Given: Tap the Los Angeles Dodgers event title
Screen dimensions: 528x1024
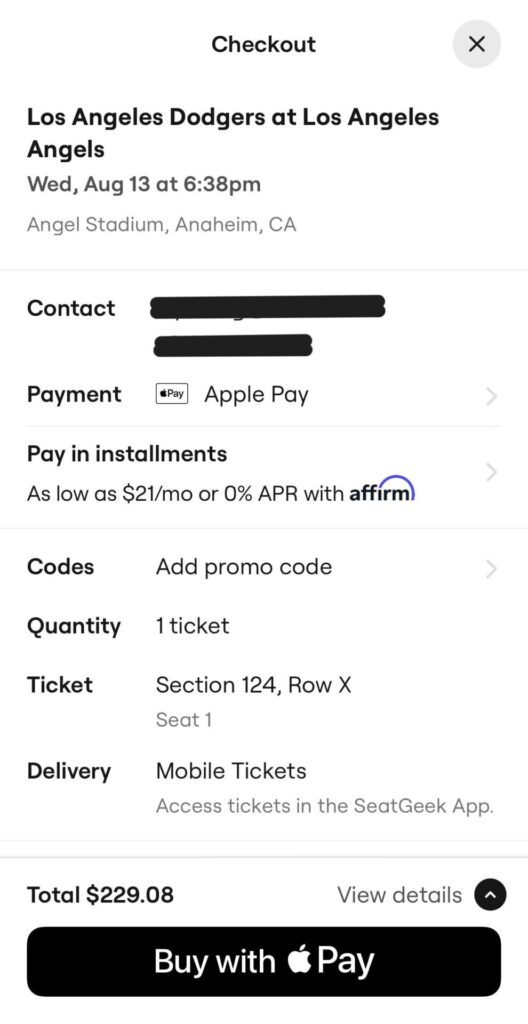Looking at the screenshot, I should pyautogui.click(x=233, y=133).
